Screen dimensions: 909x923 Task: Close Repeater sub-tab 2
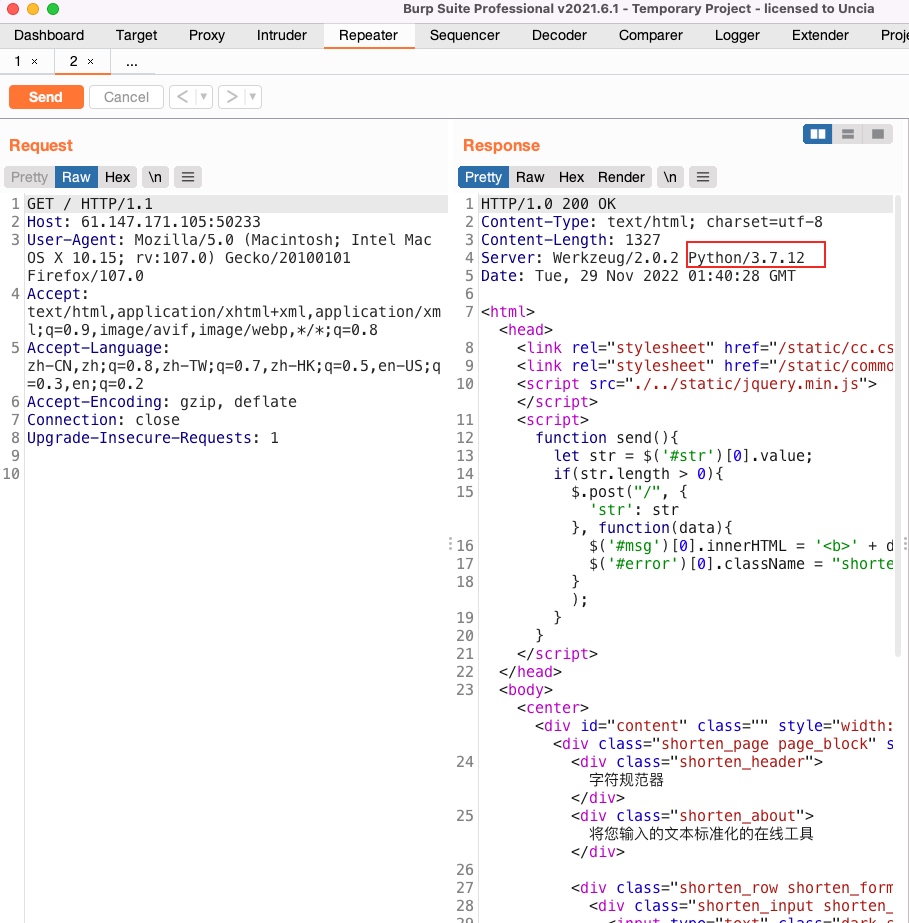[91, 61]
